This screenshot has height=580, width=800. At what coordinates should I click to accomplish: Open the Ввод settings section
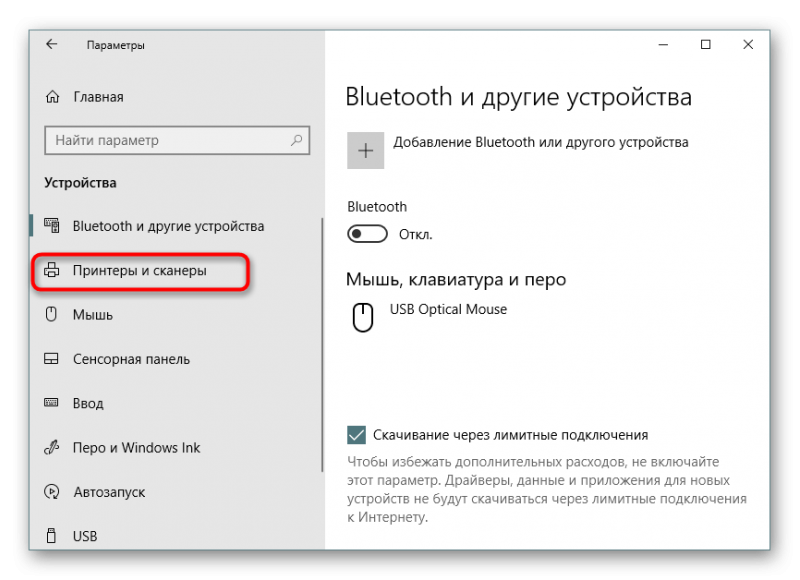88,404
